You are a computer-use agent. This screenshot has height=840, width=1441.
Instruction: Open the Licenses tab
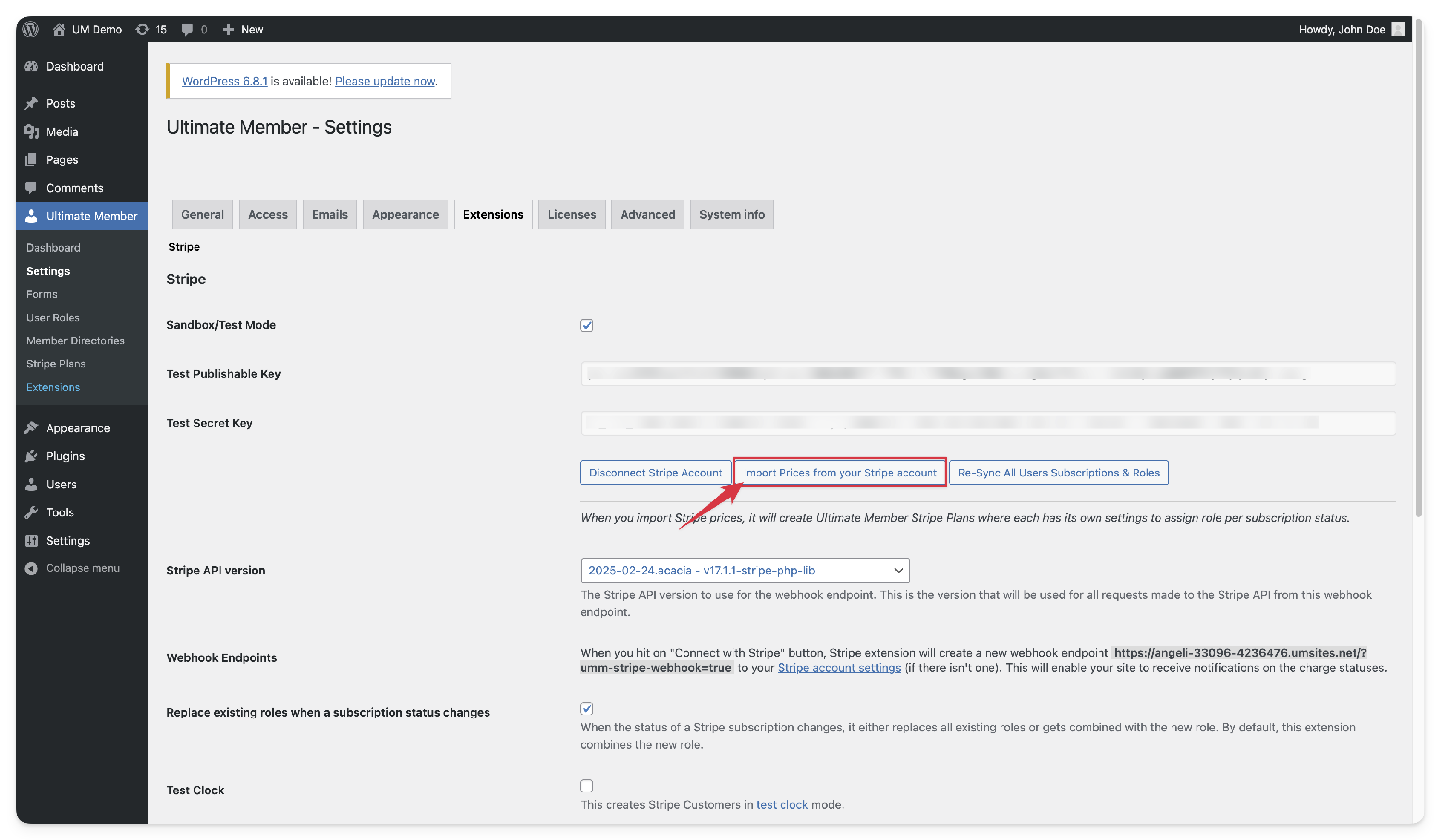click(x=571, y=214)
